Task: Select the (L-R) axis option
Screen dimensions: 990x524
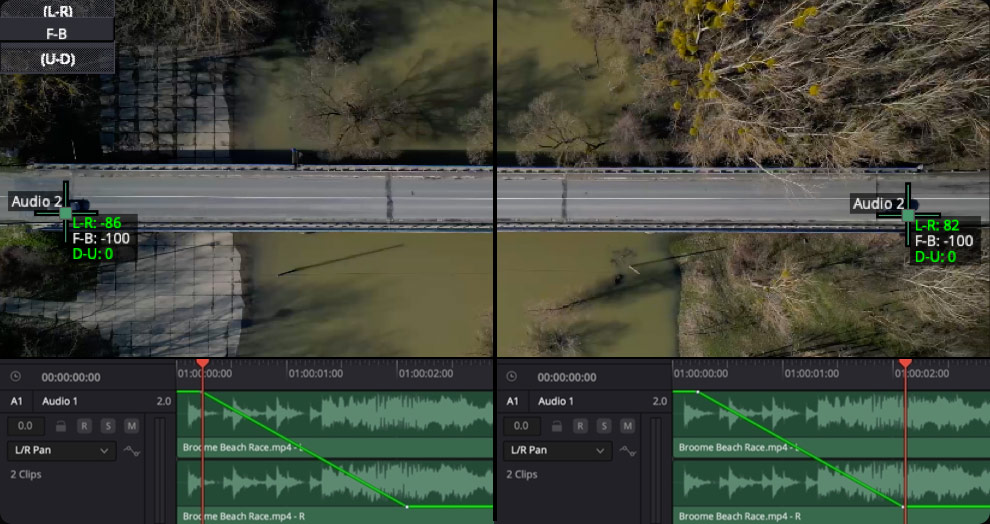Action: tap(57, 9)
